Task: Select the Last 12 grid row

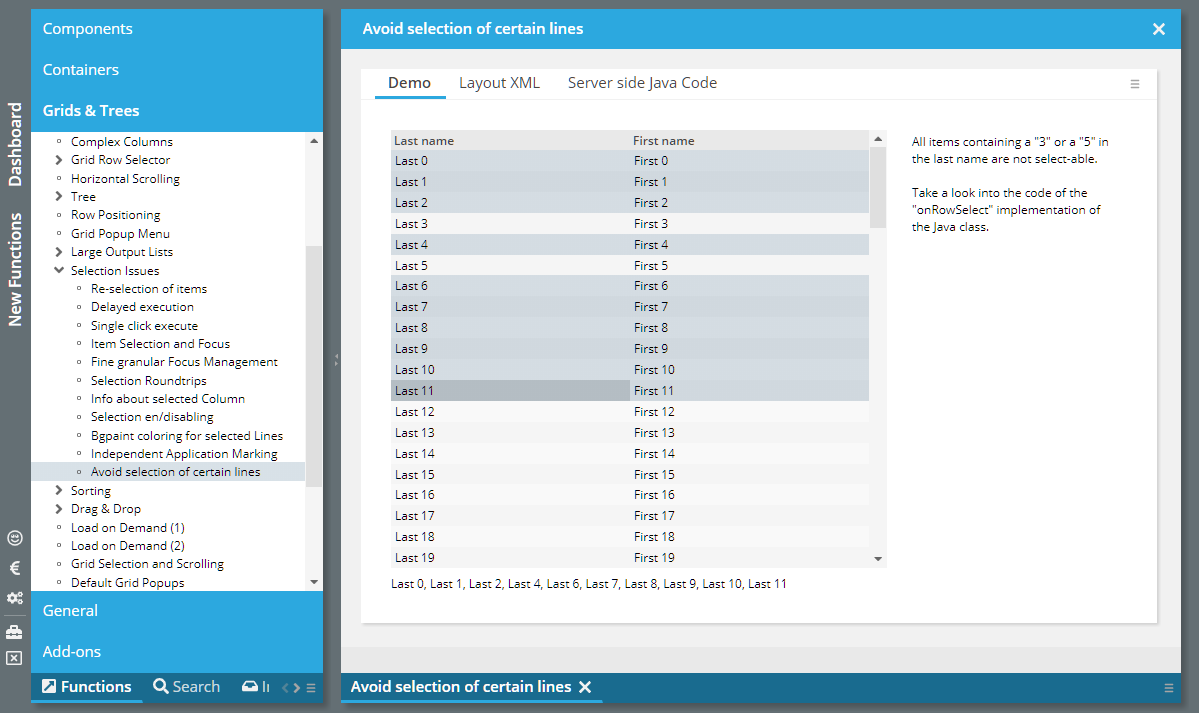Action: point(510,412)
